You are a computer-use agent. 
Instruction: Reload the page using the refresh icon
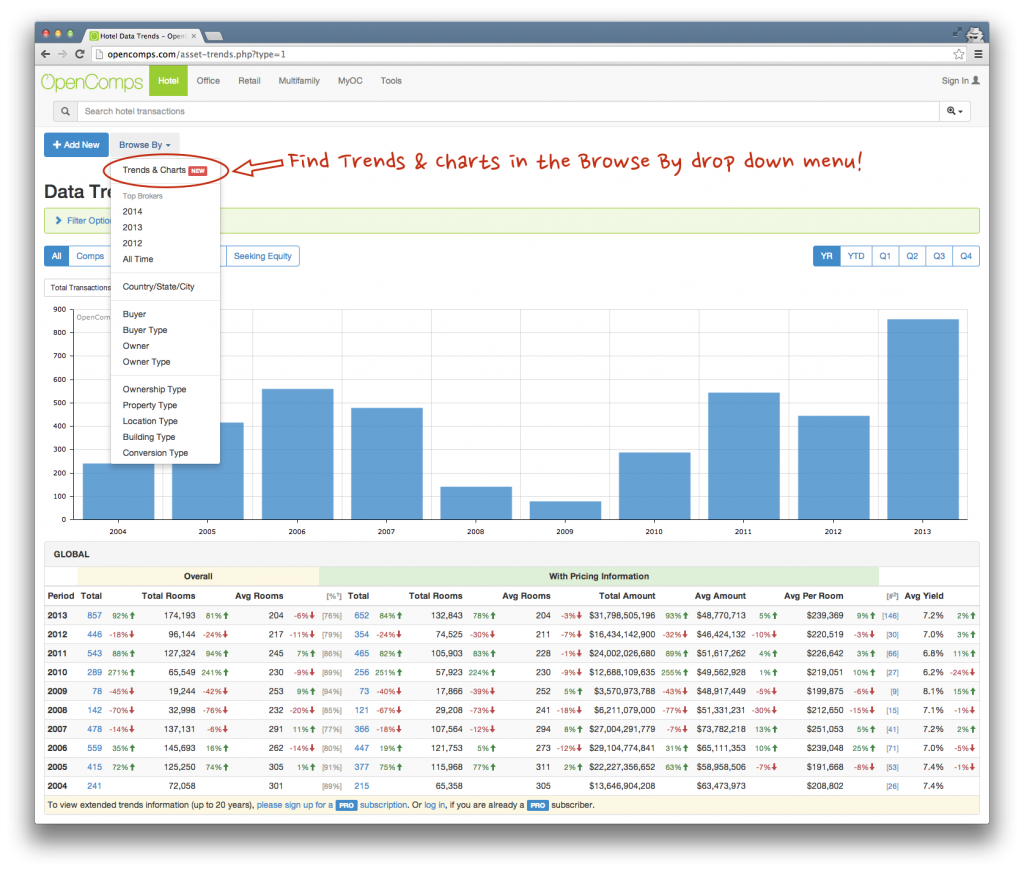(79, 54)
